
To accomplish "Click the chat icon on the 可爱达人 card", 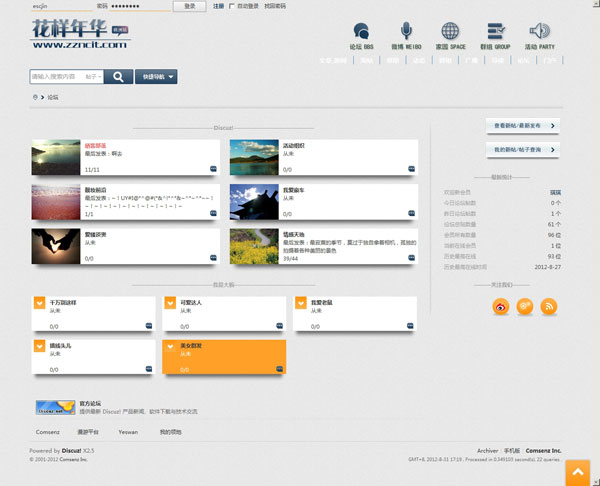I will point(280,326).
